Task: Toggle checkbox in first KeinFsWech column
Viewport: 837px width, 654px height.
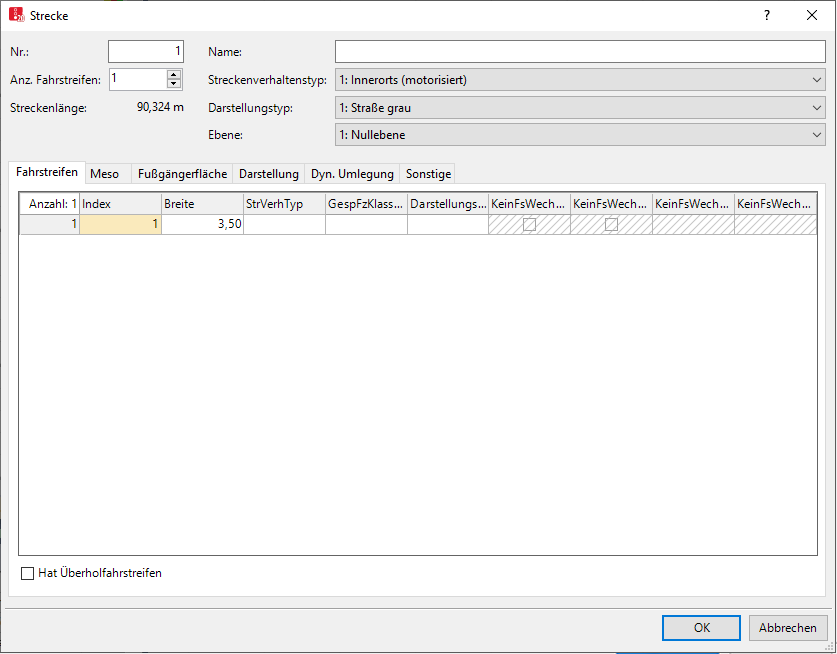Action: [529, 225]
